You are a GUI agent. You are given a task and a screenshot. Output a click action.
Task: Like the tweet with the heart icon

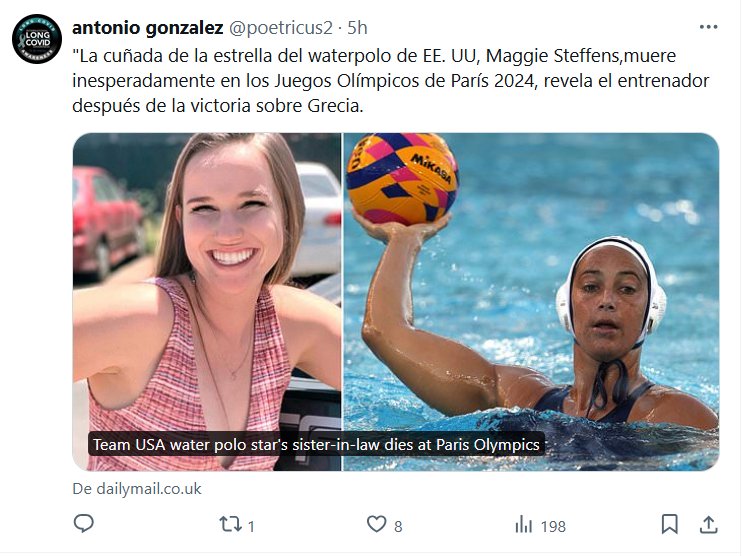point(376,524)
